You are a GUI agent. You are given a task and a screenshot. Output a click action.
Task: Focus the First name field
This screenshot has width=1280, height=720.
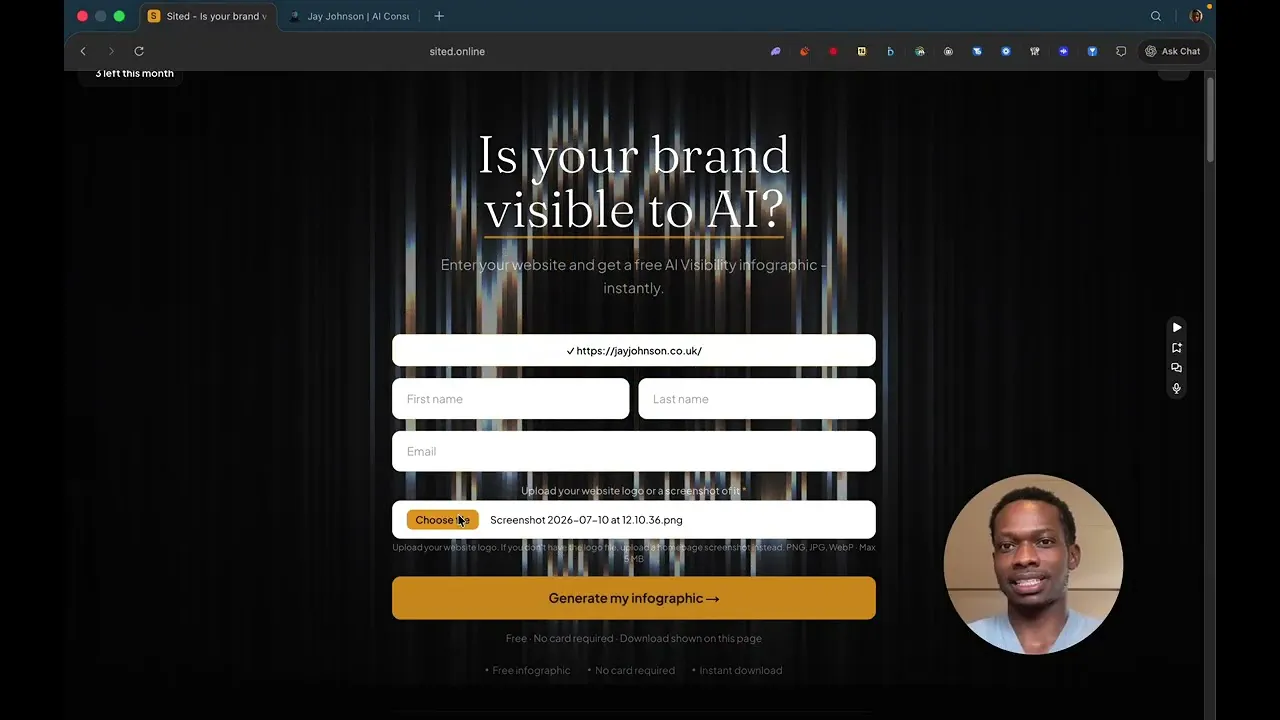pos(511,399)
